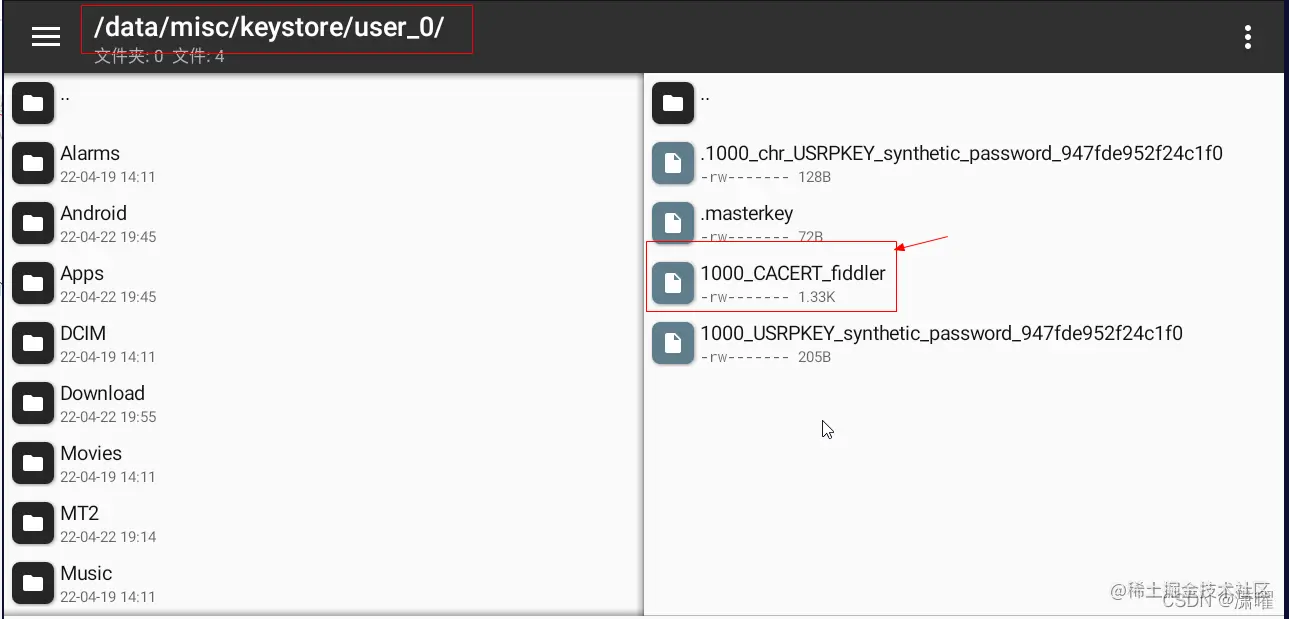Click the 1.33K size label of CACERT_fiddler
This screenshot has height=619, width=1289.
coord(817,297)
